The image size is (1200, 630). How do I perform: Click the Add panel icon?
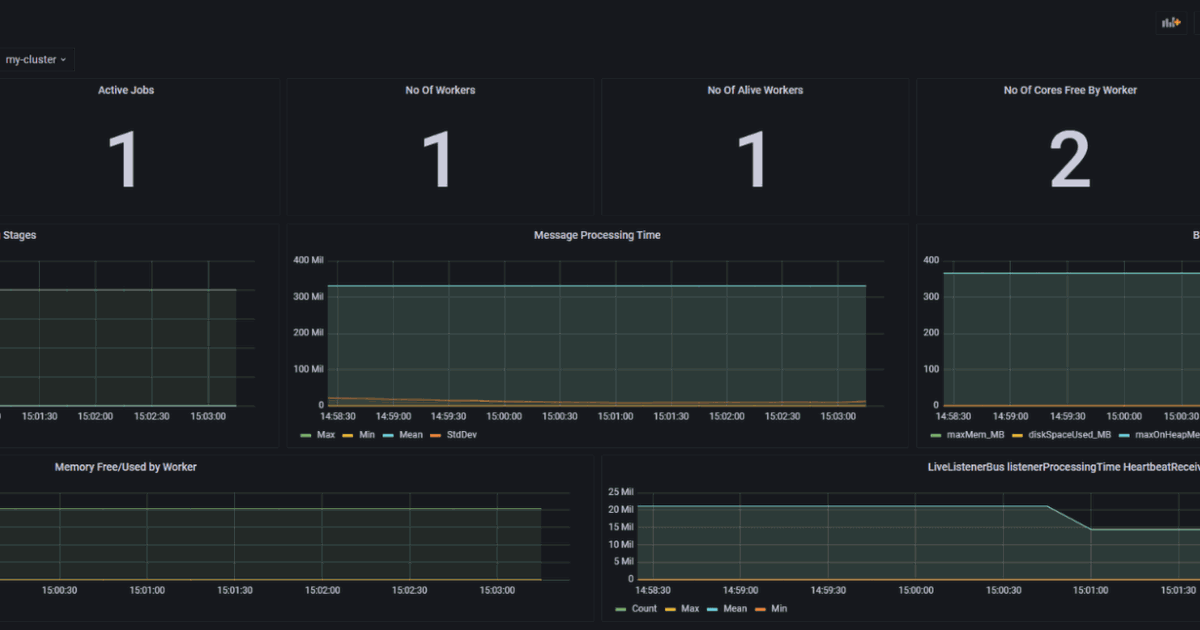[1170, 22]
